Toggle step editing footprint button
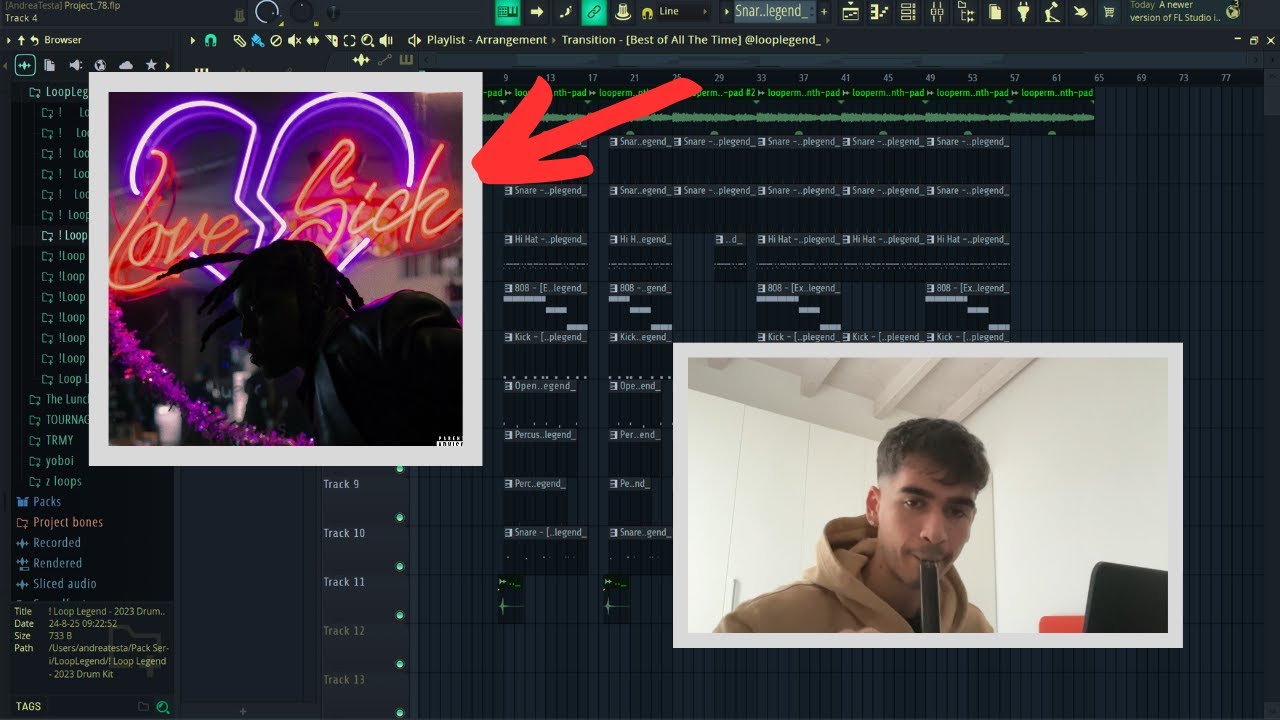Viewport: 1280px width, 720px height. 565,12
